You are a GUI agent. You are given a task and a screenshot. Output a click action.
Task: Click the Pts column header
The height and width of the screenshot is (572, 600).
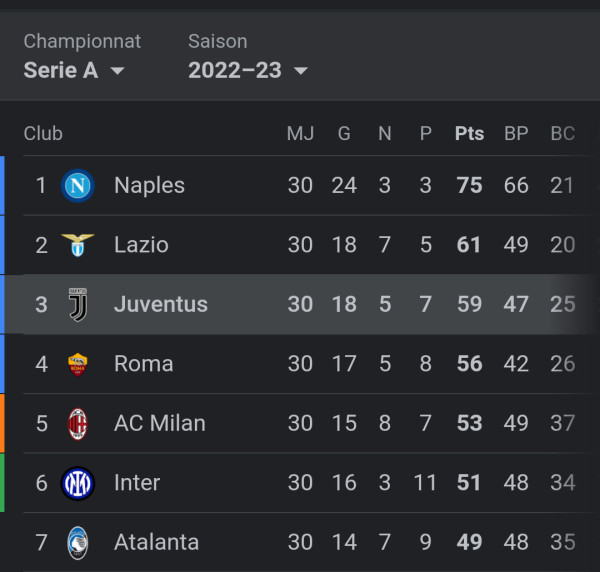tap(469, 133)
